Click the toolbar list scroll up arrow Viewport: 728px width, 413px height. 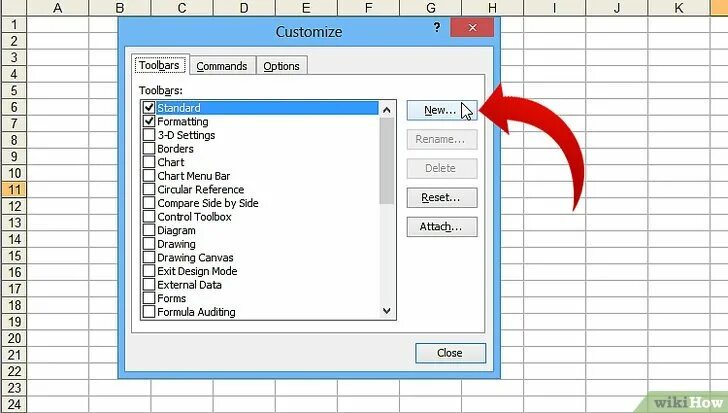coord(386,110)
